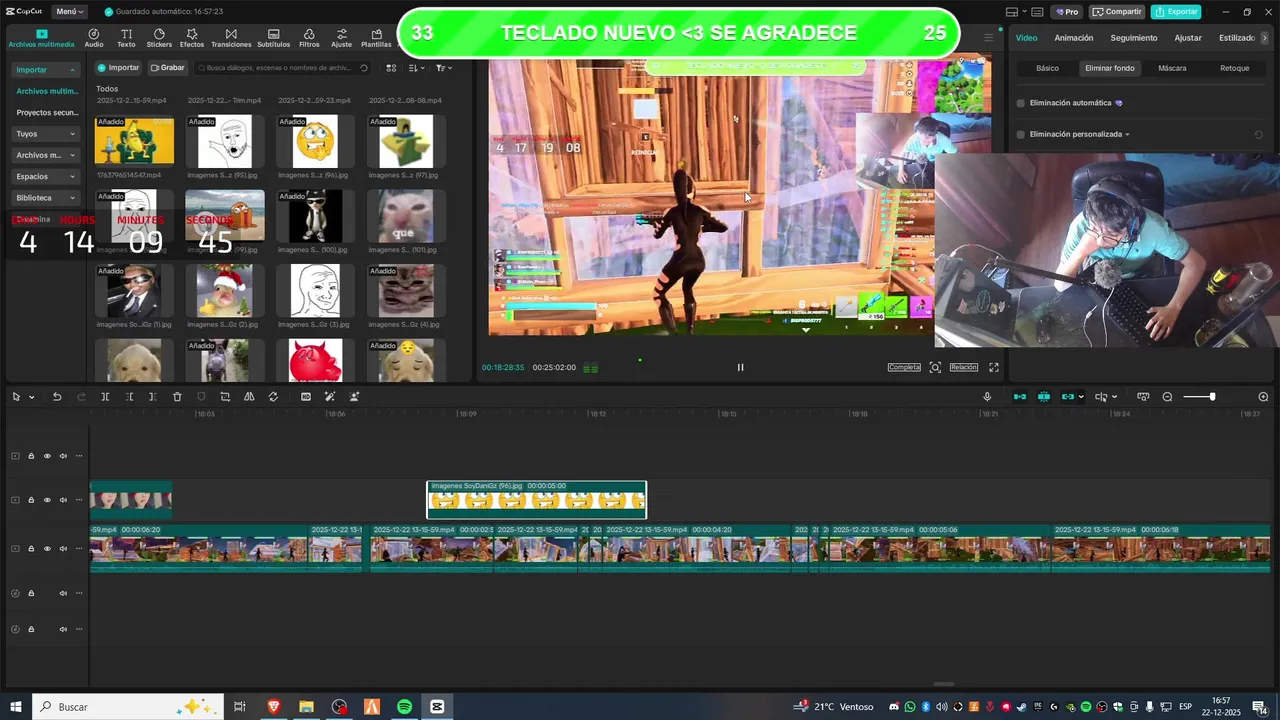1280x720 pixels.
Task: Click the Importar button with plus icon
Action: click(x=118, y=68)
